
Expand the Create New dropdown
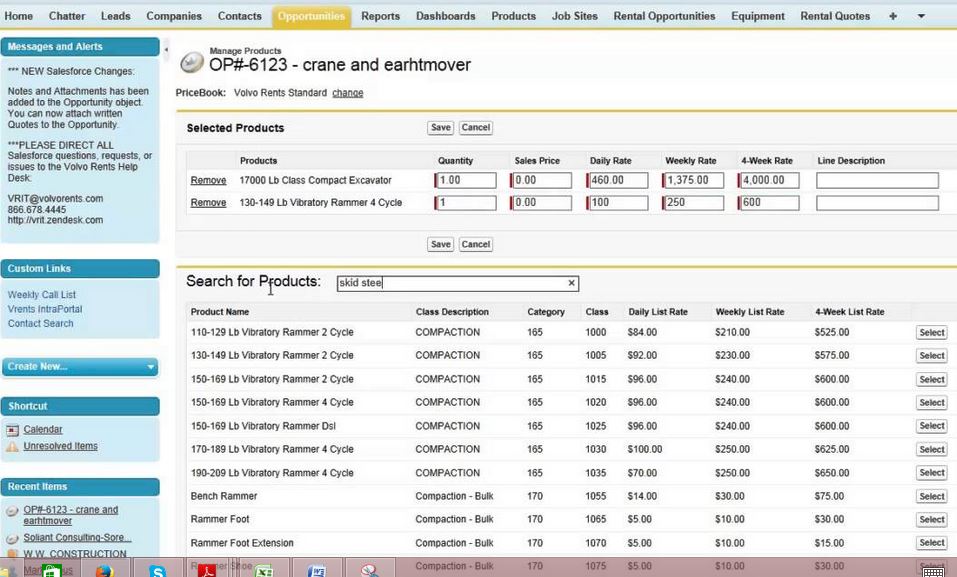(x=151, y=367)
